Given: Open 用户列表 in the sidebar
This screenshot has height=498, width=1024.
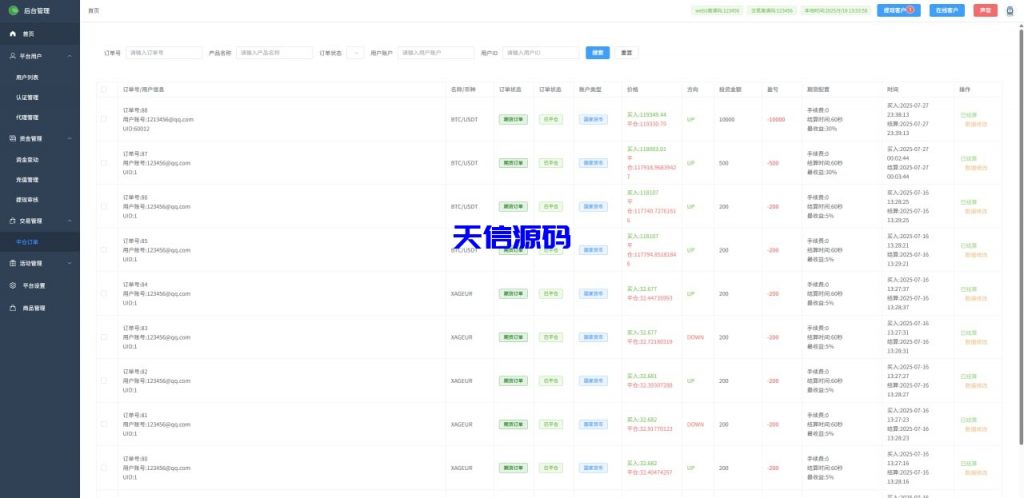Looking at the screenshot, I should 28,77.
